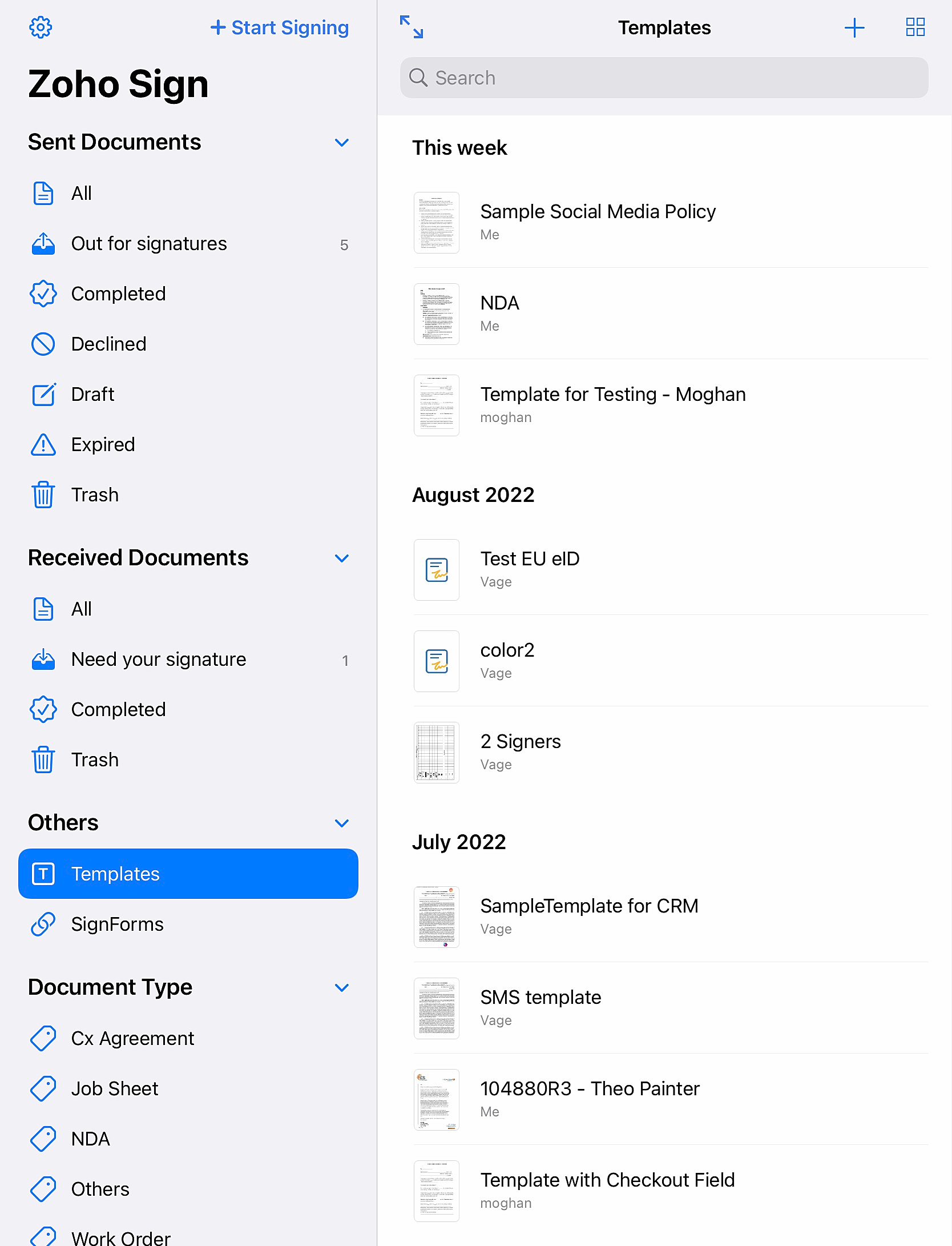Open Test EU eID template icon

click(x=437, y=570)
